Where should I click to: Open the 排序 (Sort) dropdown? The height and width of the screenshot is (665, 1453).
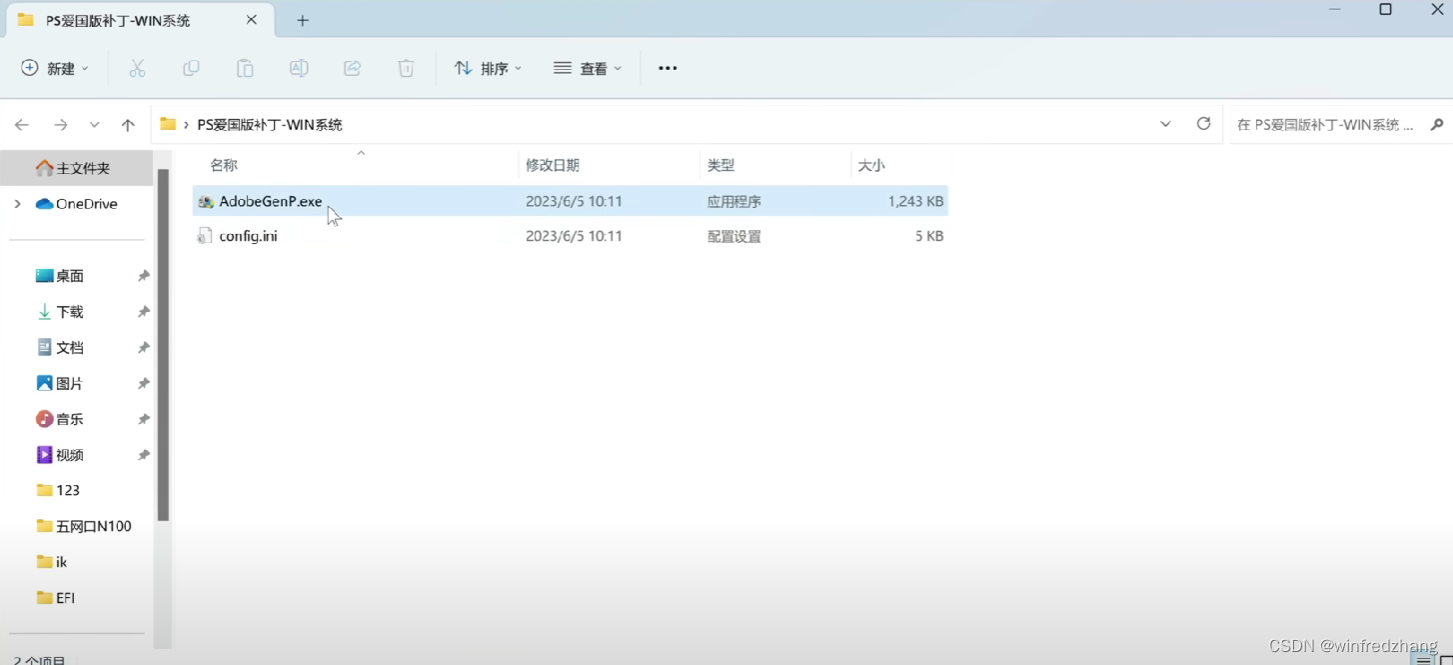488,68
